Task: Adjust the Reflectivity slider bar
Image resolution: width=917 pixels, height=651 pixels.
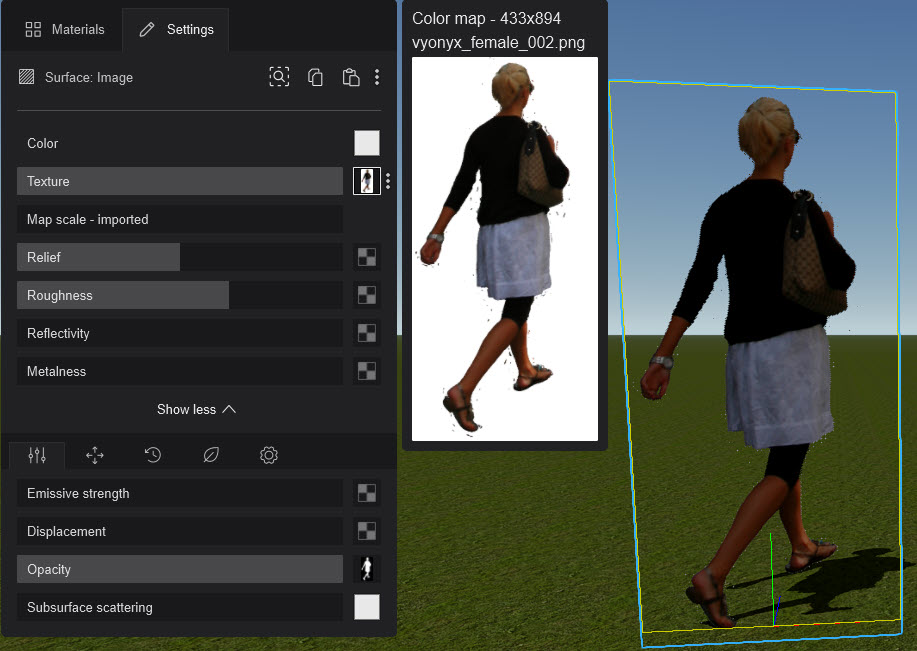Action: (180, 333)
